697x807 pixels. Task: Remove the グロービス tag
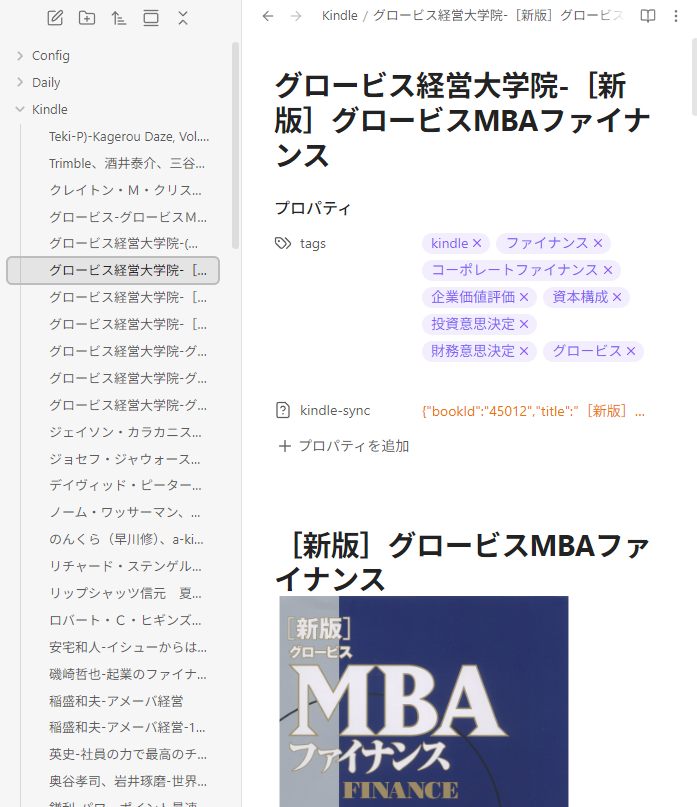coord(631,351)
